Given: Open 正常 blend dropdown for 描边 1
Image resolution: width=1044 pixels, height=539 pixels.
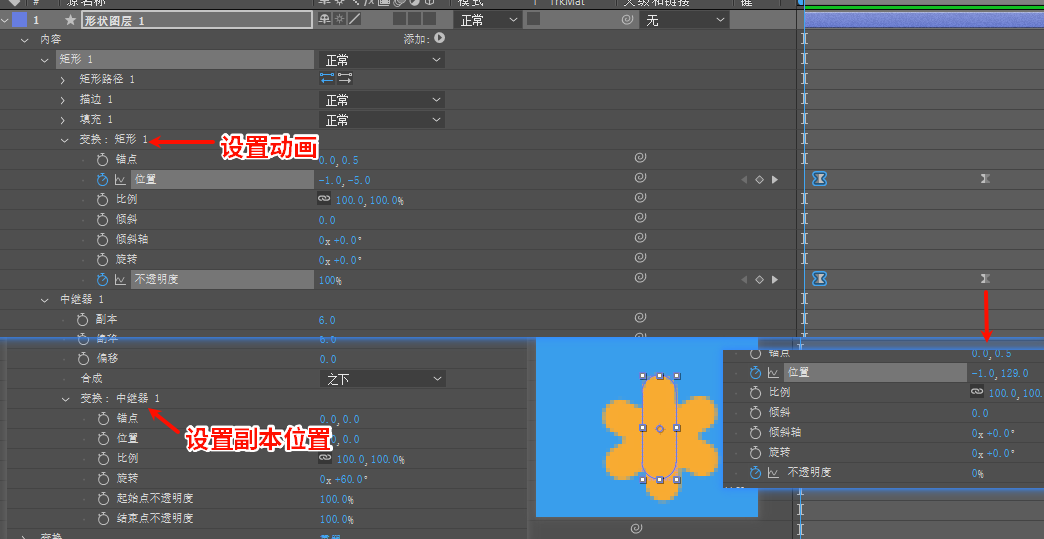Looking at the screenshot, I should 382,100.
